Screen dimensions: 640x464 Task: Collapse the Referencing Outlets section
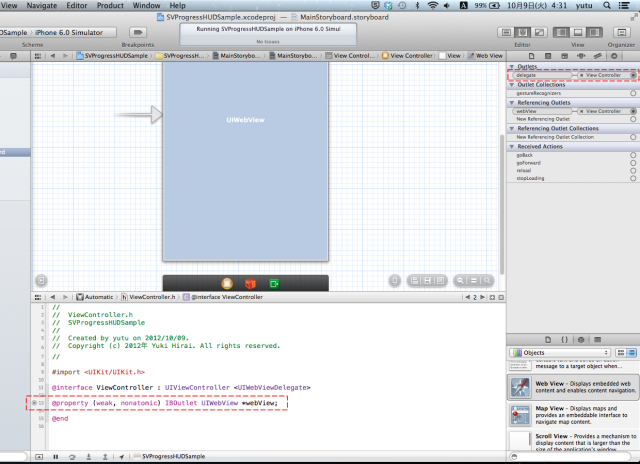point(511,103)
